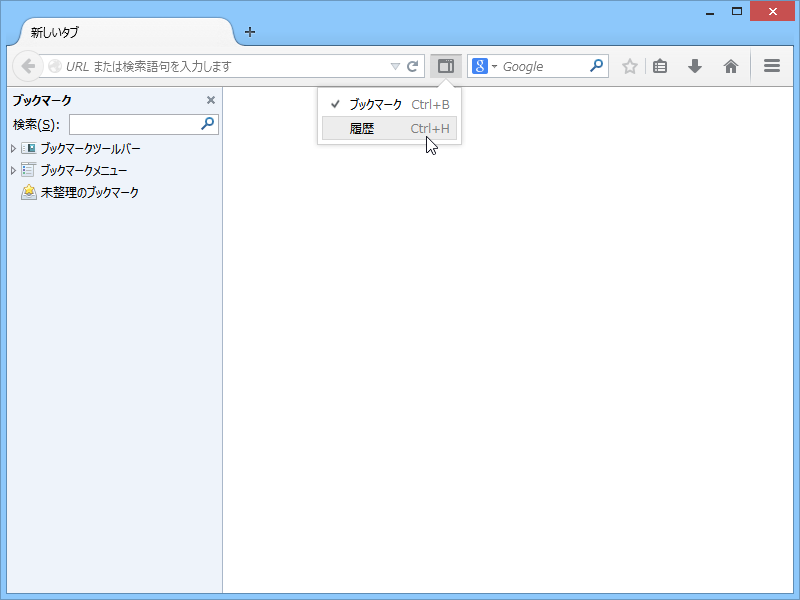Show the bookmarks list icon
800x600 pixels.
(x=659, y=66)
